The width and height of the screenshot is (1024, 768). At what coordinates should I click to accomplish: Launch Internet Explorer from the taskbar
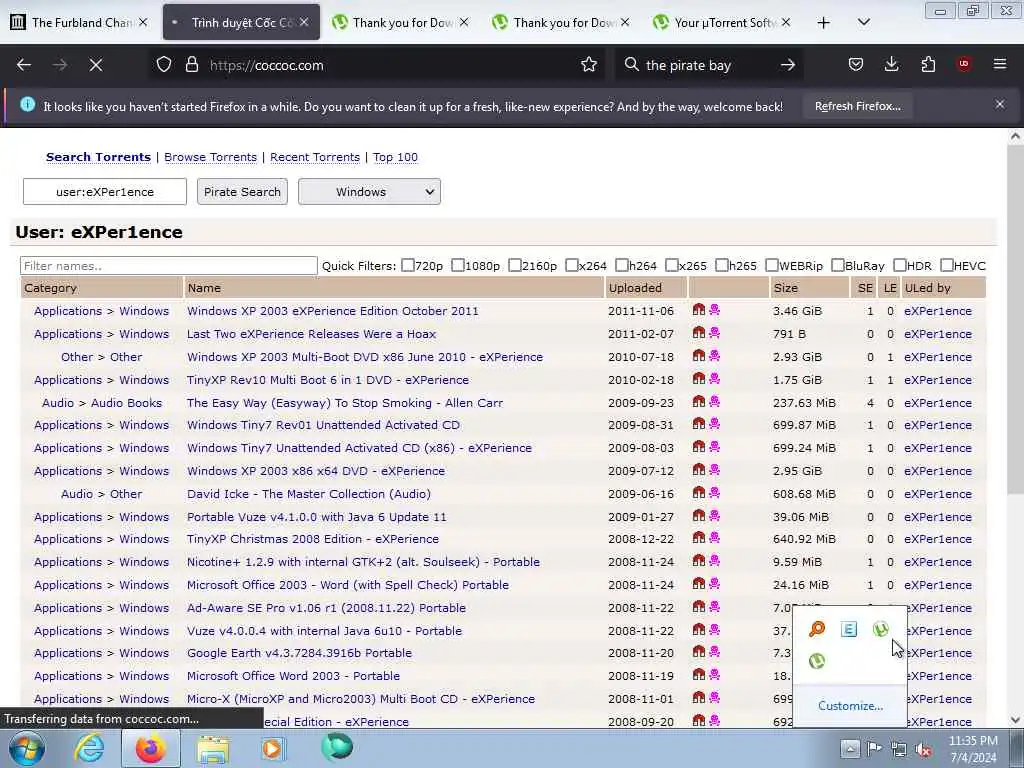89,749
